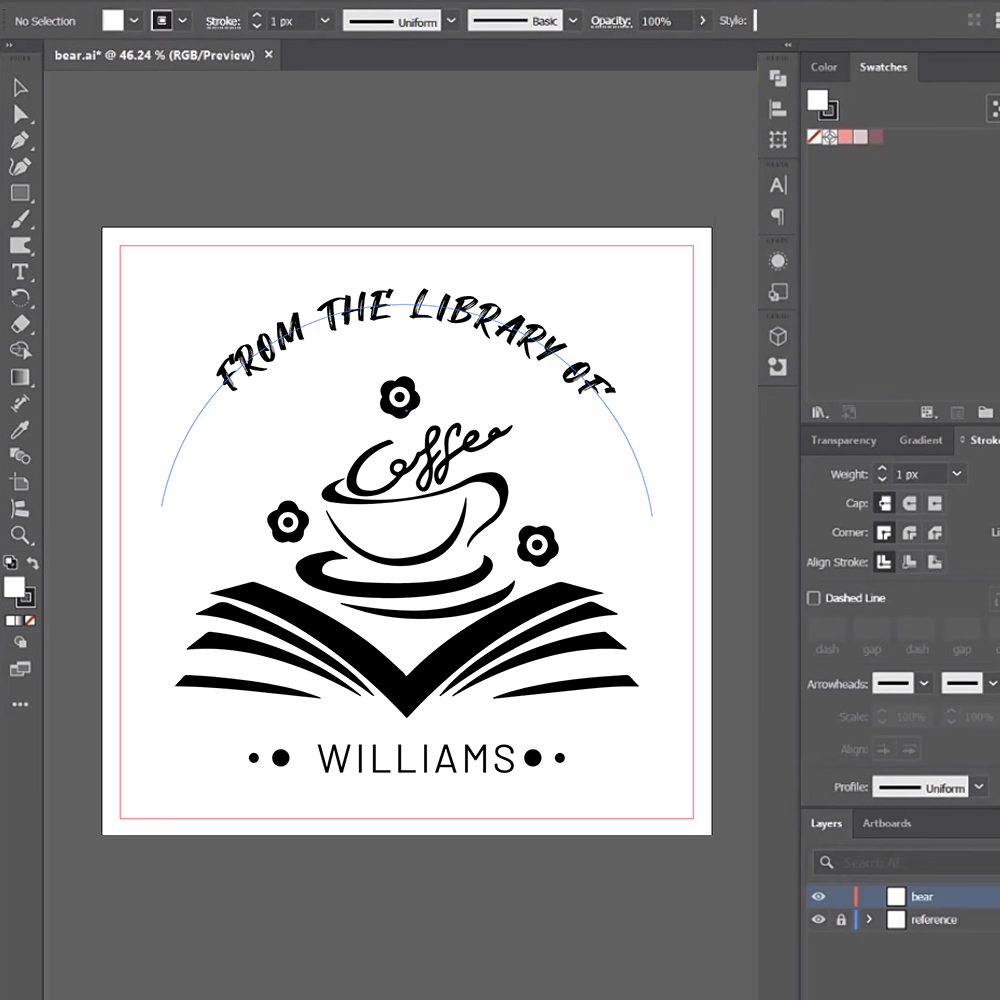Activate the Eyedropper tool
This screenshot has height=1000, width=1000.
point(20,430)
